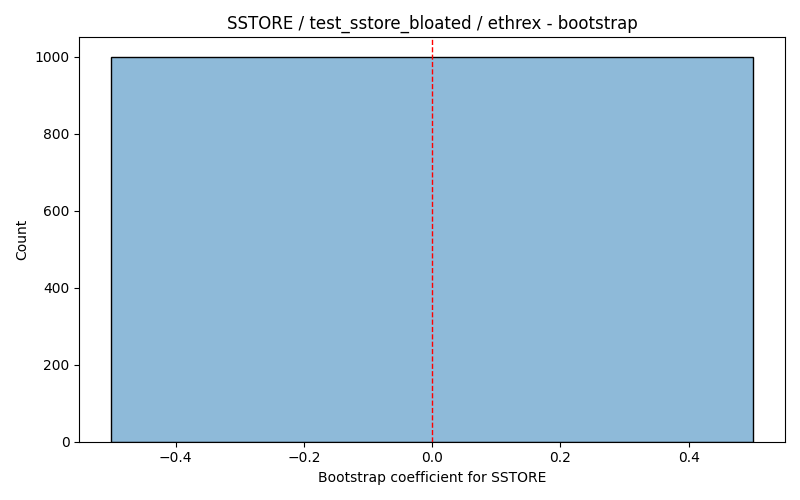This screenshot has width=800, height=500.
Task: Click the word ethrex in title
Action: click(514, 23)
